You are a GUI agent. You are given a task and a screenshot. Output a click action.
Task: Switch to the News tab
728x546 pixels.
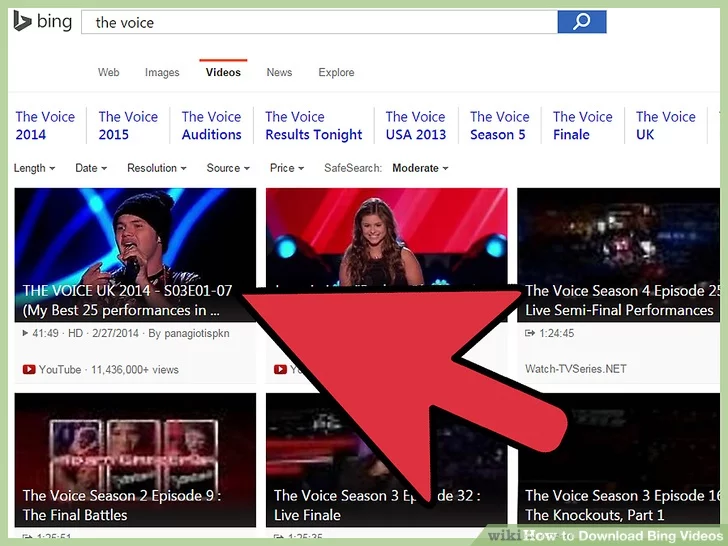click(279, 72)
